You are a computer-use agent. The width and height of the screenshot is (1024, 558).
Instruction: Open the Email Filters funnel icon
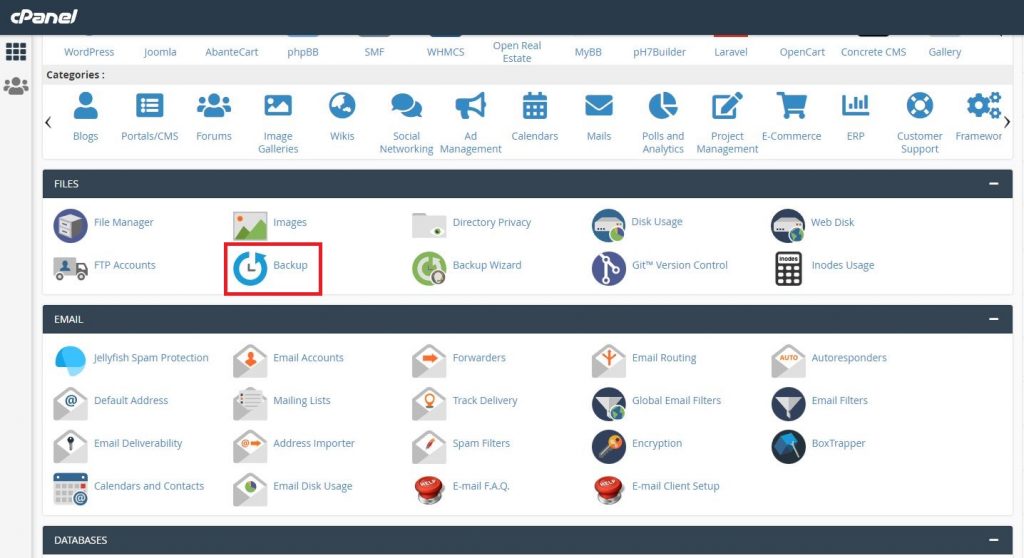[x=788, y=404]
